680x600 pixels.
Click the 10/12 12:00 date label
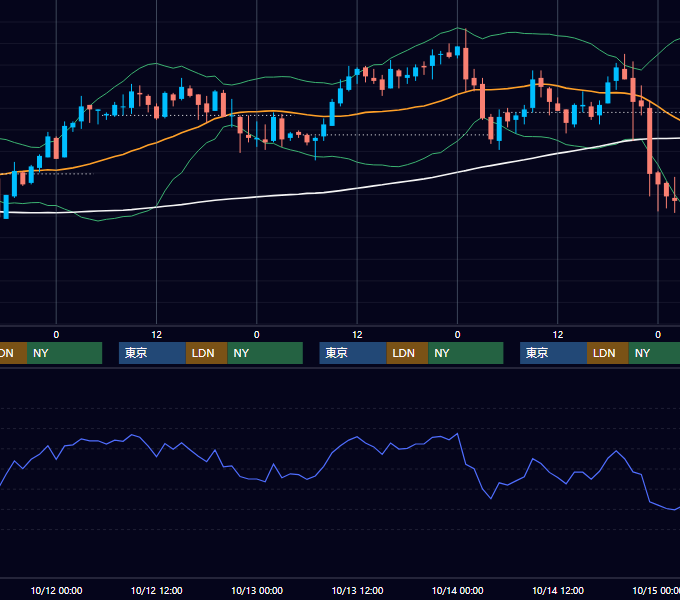pos(157,590)
